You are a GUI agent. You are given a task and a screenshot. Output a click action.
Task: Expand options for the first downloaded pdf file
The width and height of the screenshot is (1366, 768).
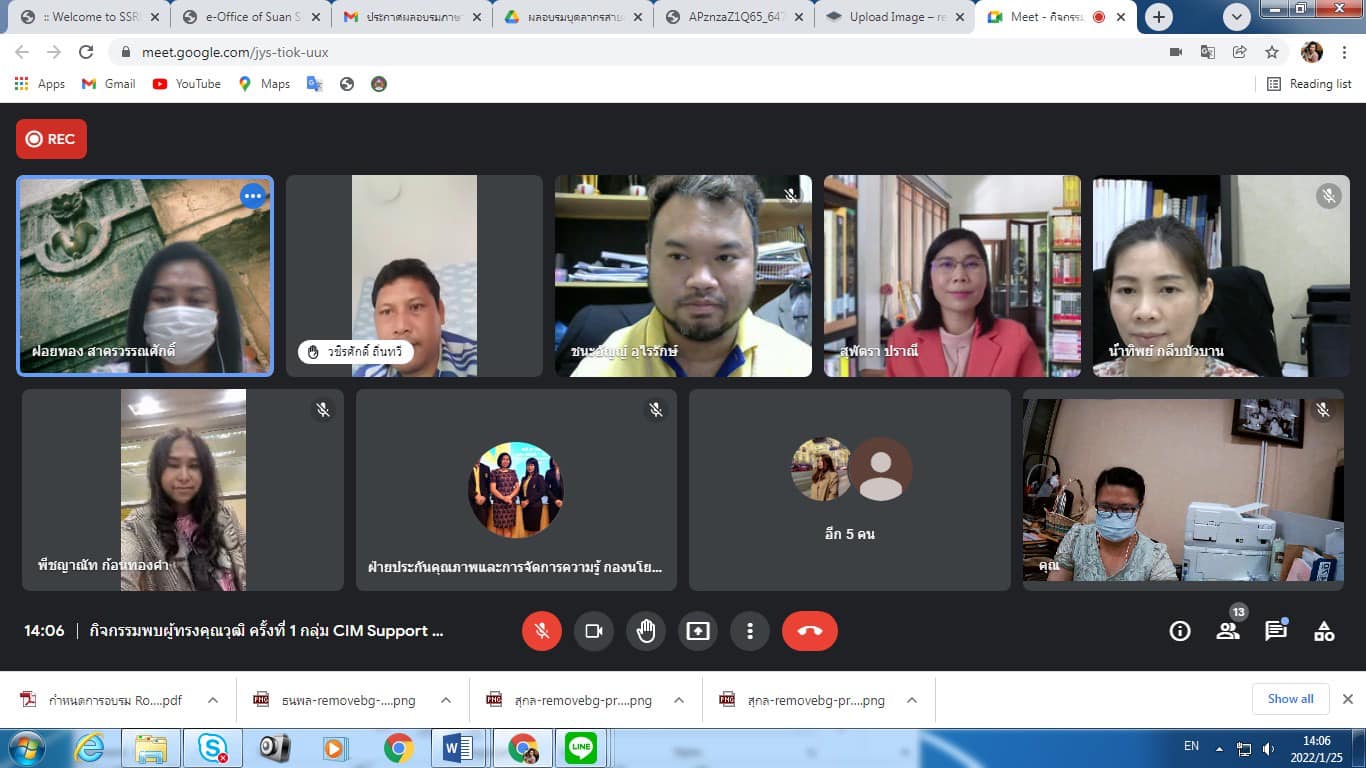click(x=213, y=700)
